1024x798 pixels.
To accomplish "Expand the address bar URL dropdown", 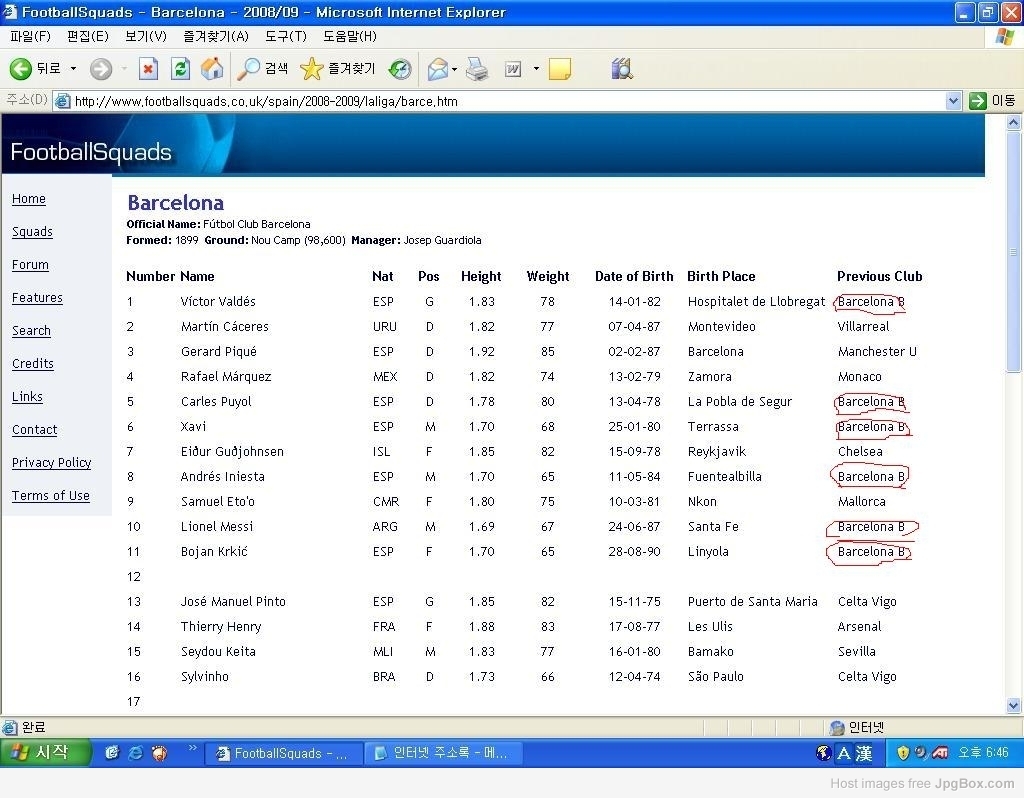I will click(x=953, y=101).
